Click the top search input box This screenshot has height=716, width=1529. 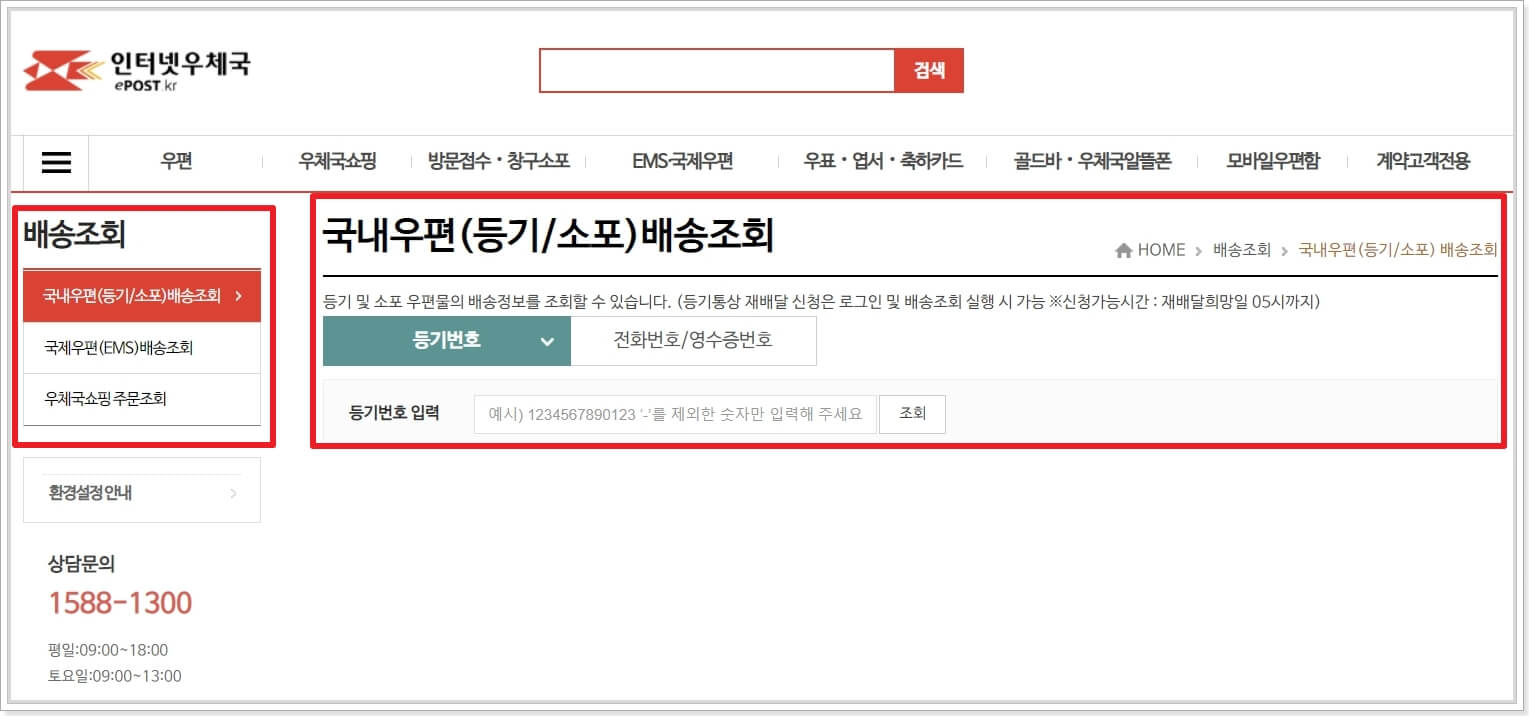coord(717,70)
